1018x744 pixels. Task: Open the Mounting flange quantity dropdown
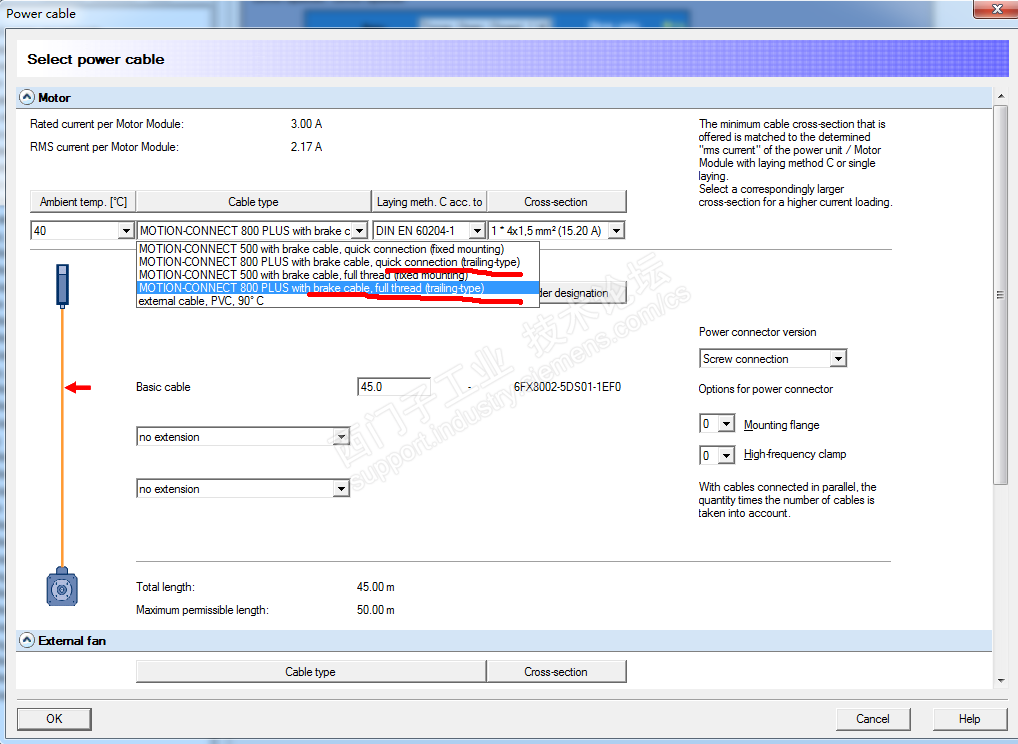coord(726,424)
